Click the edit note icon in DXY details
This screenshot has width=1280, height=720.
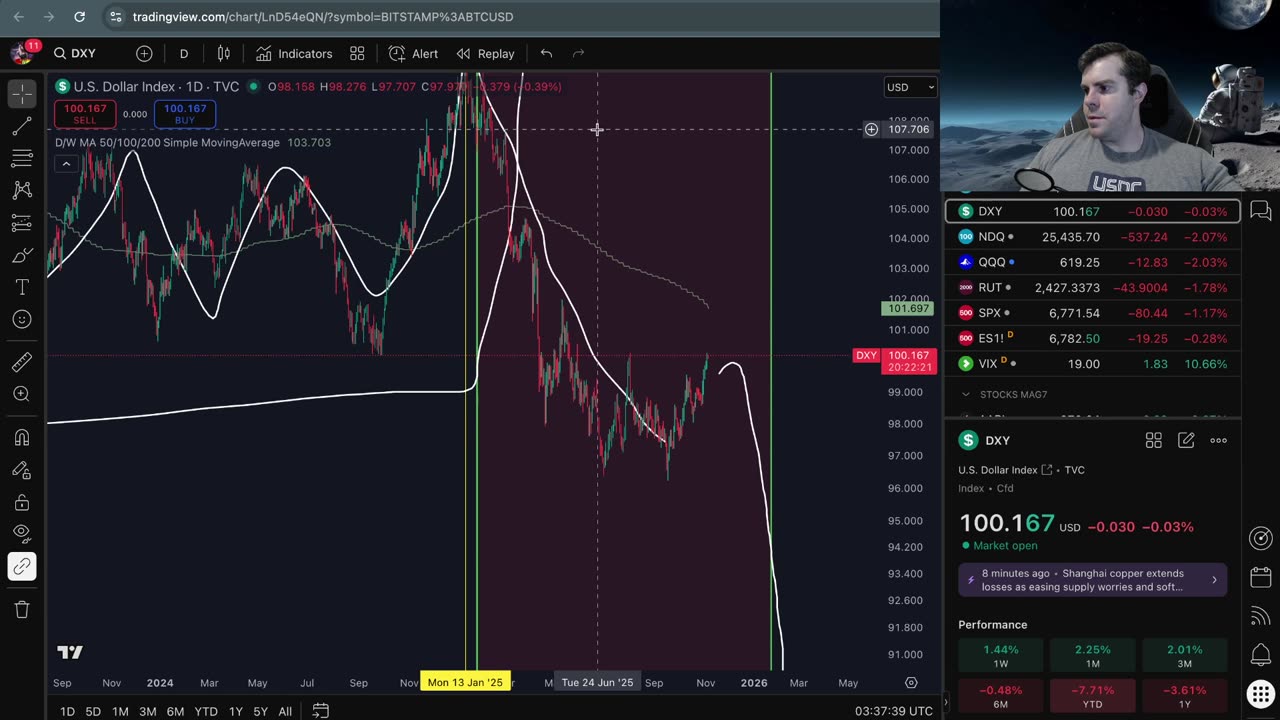pyautogui.click(x=1186, y=440)
